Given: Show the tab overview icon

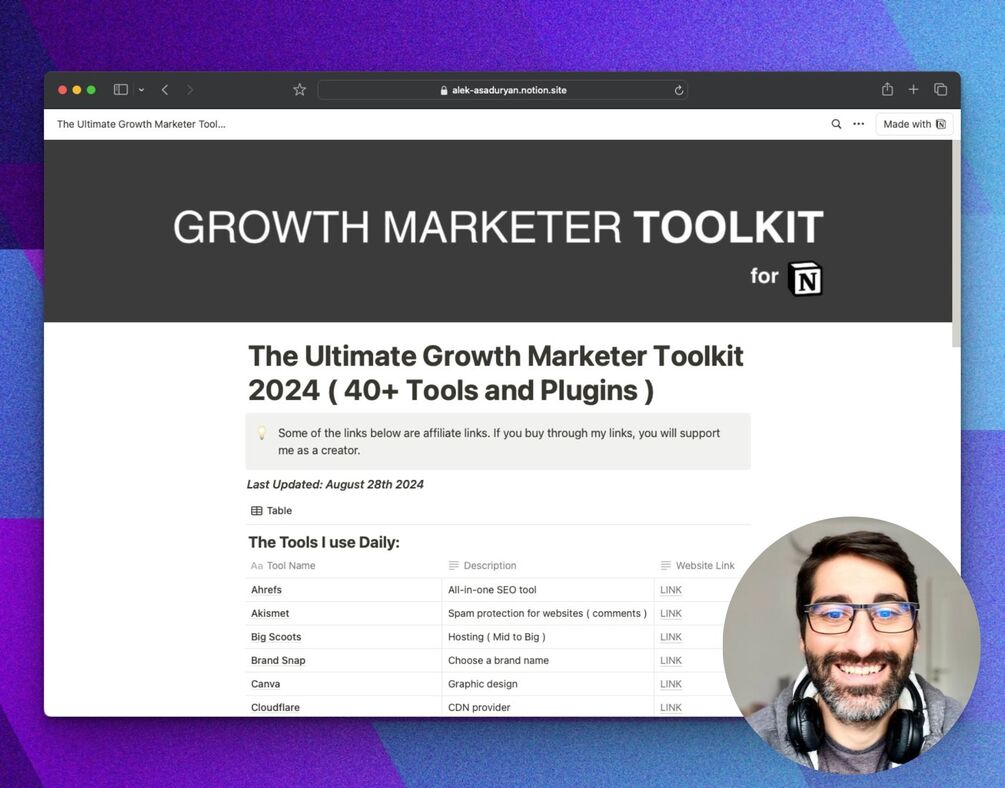Looking at the screenshot, I should pyautogui.click(x=940, y=90).
